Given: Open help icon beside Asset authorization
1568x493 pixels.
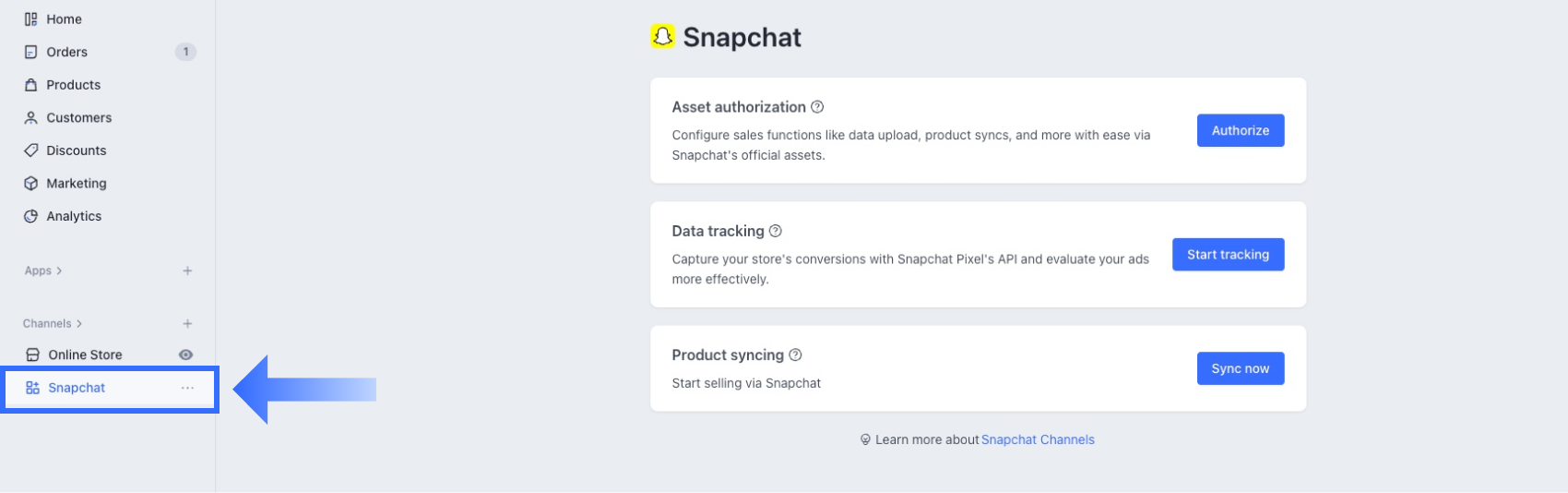Looking at the screenshot, I should 817,107.
